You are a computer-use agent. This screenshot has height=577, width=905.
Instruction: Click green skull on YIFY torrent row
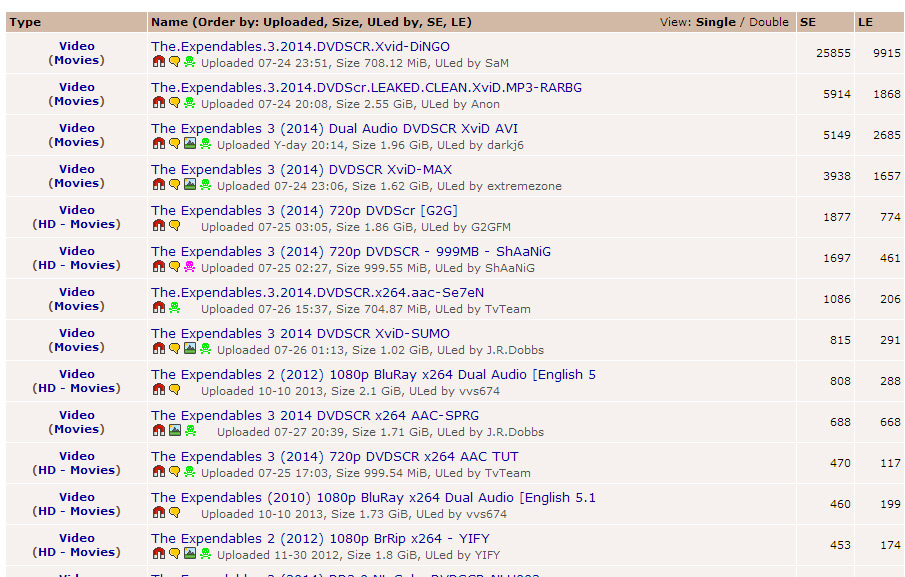point(205,553)
